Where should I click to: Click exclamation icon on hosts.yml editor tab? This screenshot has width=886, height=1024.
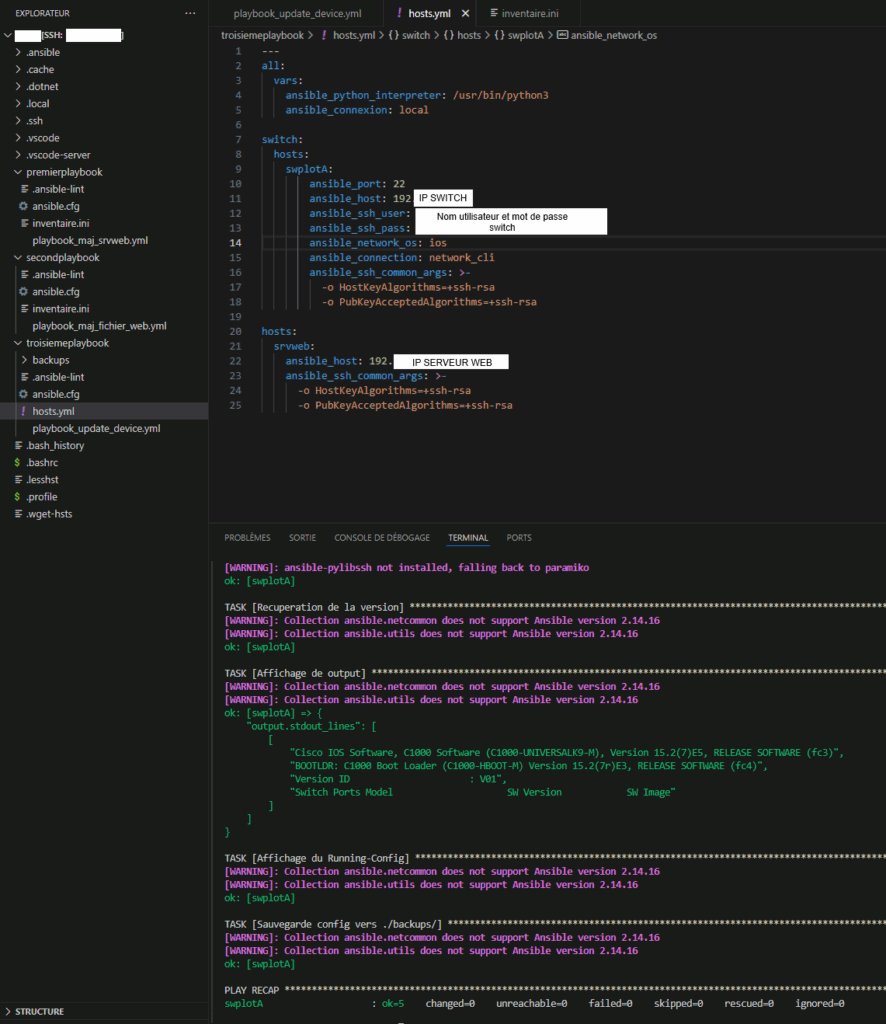click(399, 14)
